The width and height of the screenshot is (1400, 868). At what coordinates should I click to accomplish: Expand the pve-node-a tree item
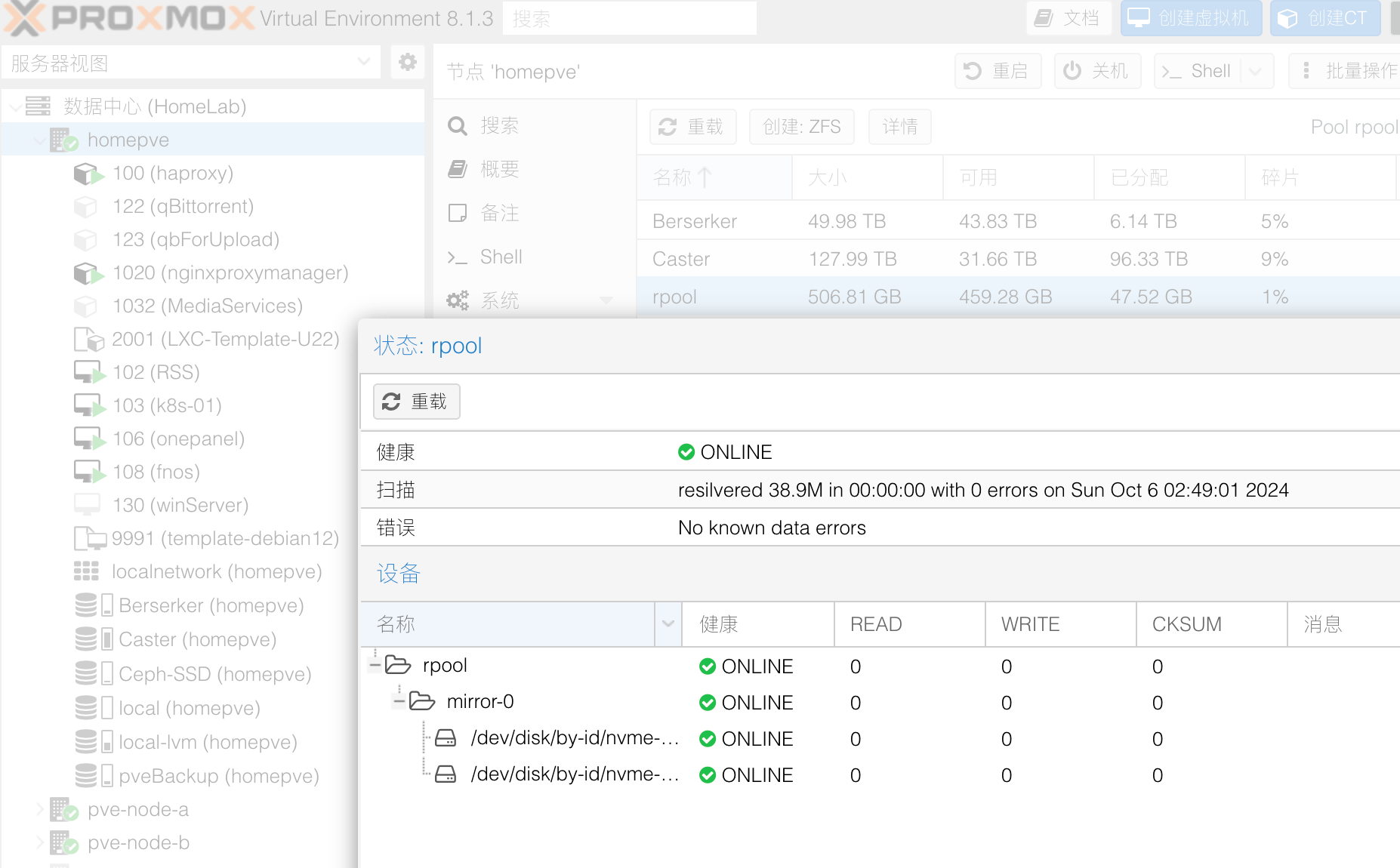coord(39,809)
